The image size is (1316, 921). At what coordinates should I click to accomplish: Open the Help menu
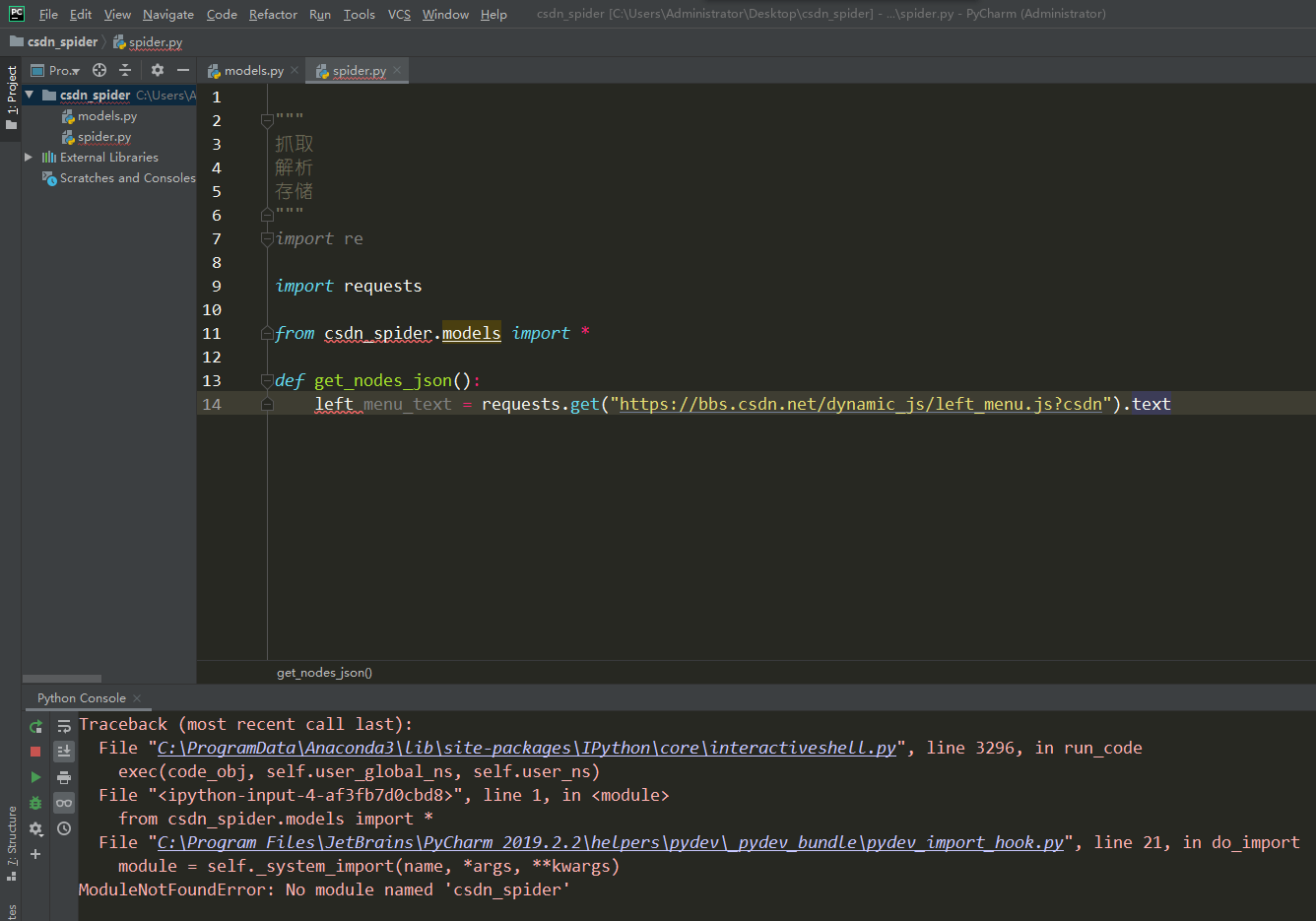pos(493,15)
